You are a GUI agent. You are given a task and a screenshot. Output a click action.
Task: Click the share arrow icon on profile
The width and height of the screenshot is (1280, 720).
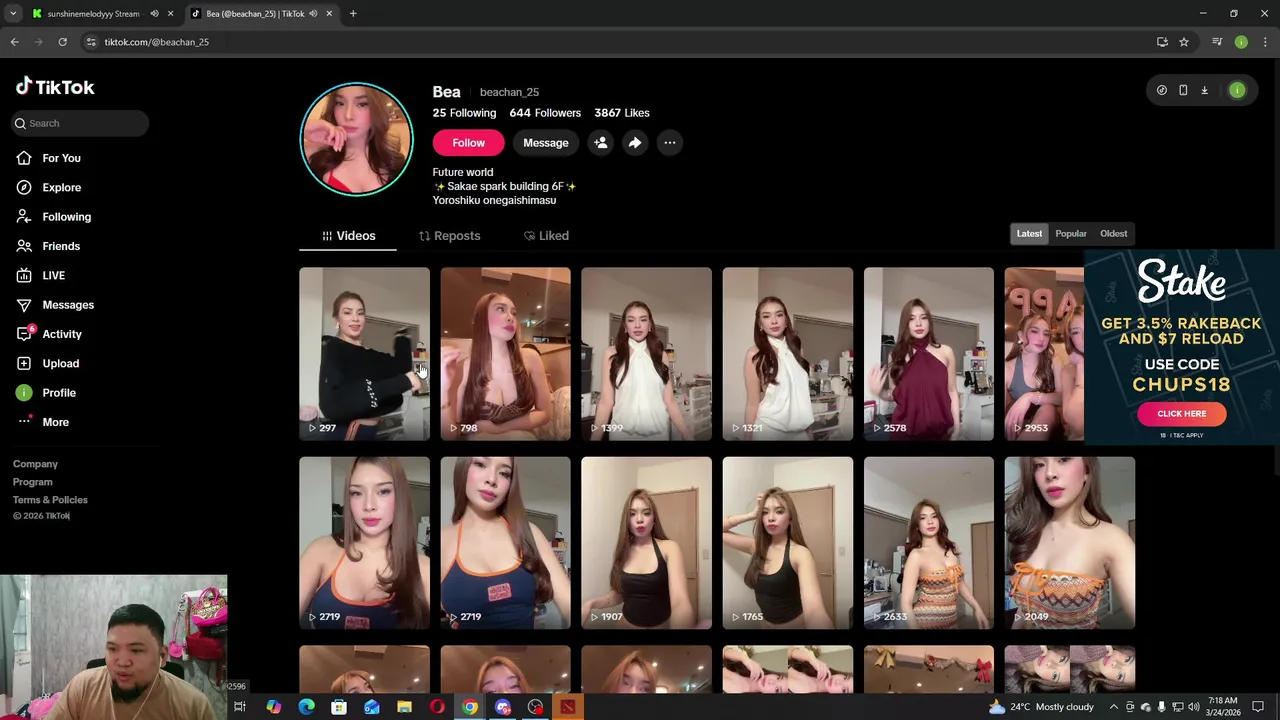(635, 143)
